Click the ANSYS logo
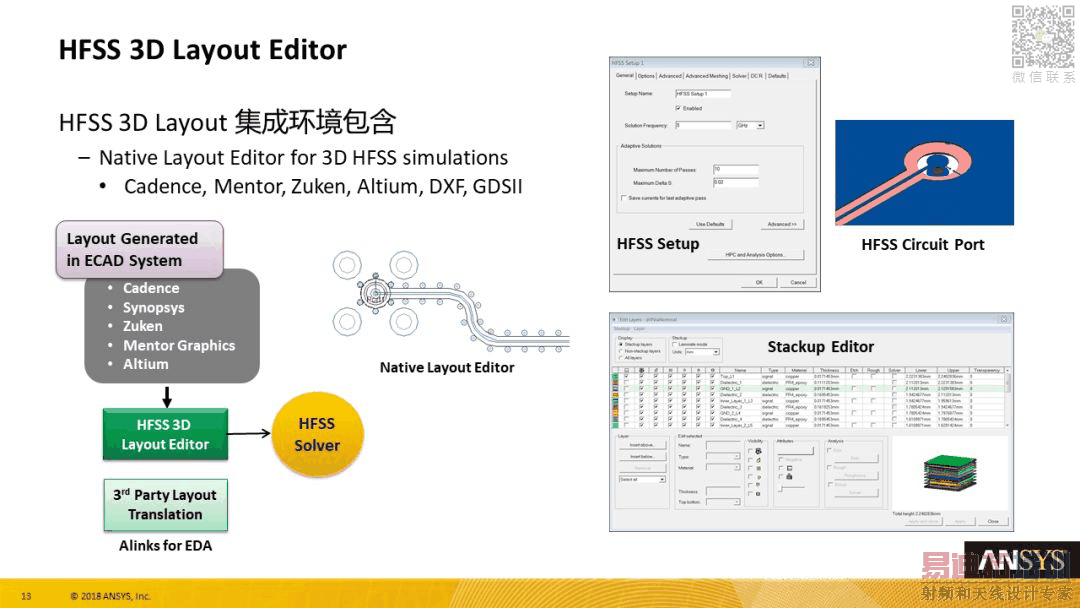Viewport: 1080px width, 608px height. point(1021,561)
